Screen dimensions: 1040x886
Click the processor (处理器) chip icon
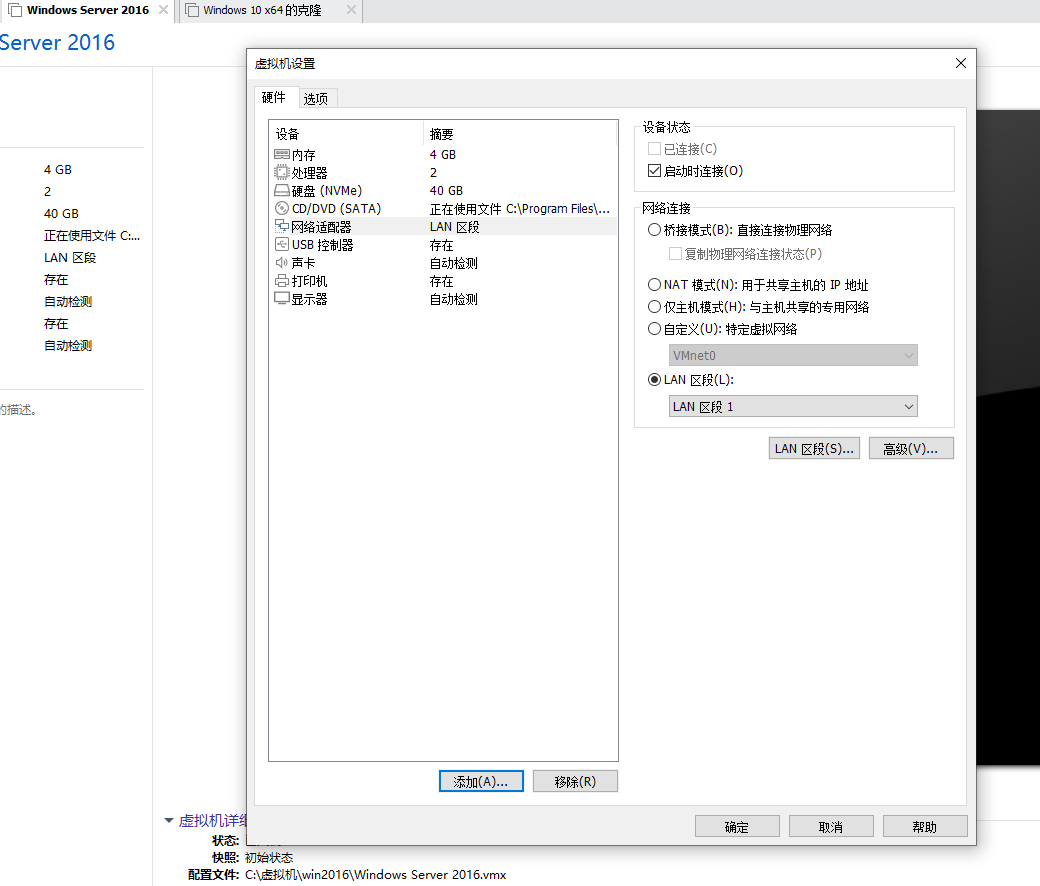(281, 172)
